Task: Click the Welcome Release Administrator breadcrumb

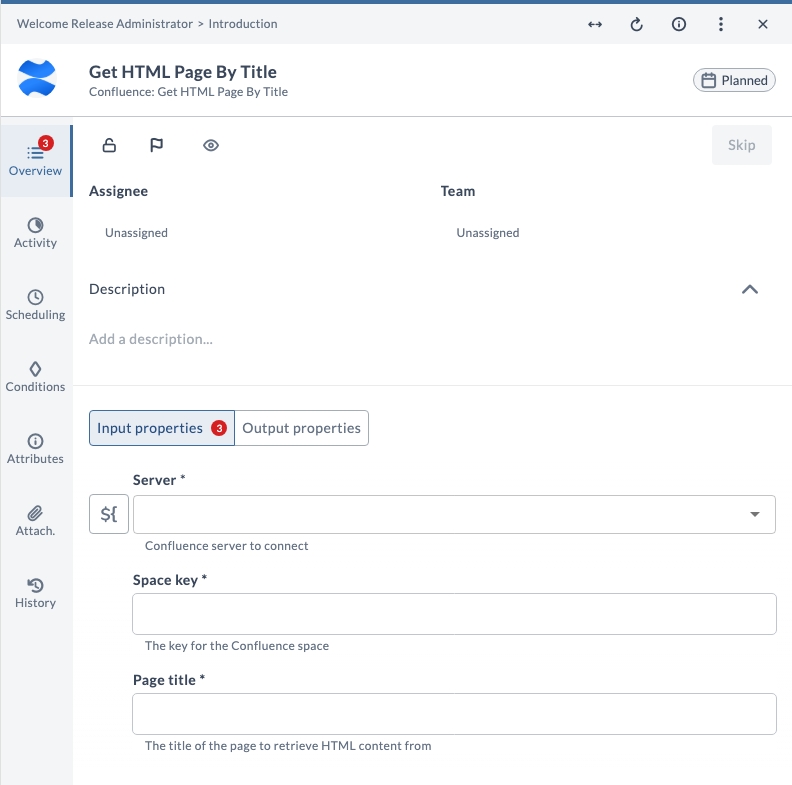Action: point(105,24)
